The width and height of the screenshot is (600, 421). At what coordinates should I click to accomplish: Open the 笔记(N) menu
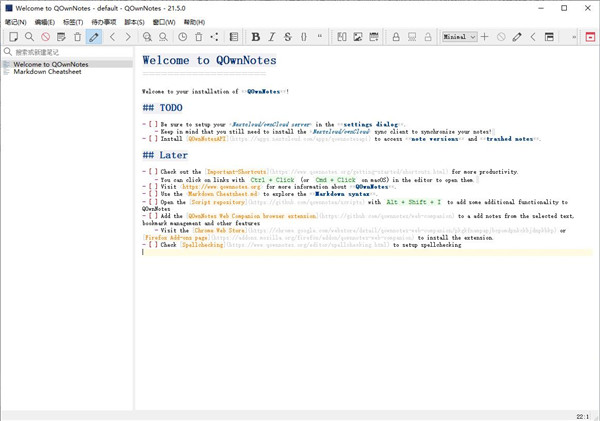coord(16,22)
